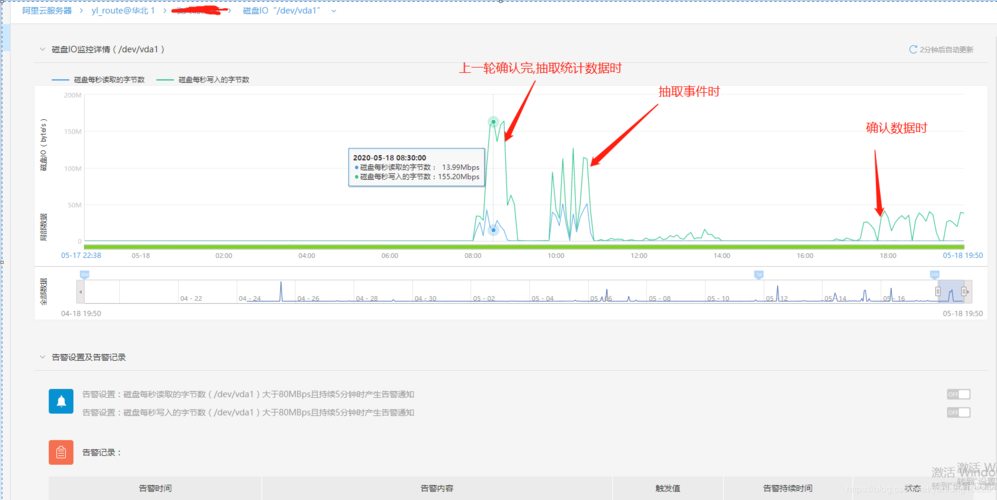The width and height of the screenshot is (997, 500).
Task: Click the shaded selected range in overview
Action: point(951,291)
